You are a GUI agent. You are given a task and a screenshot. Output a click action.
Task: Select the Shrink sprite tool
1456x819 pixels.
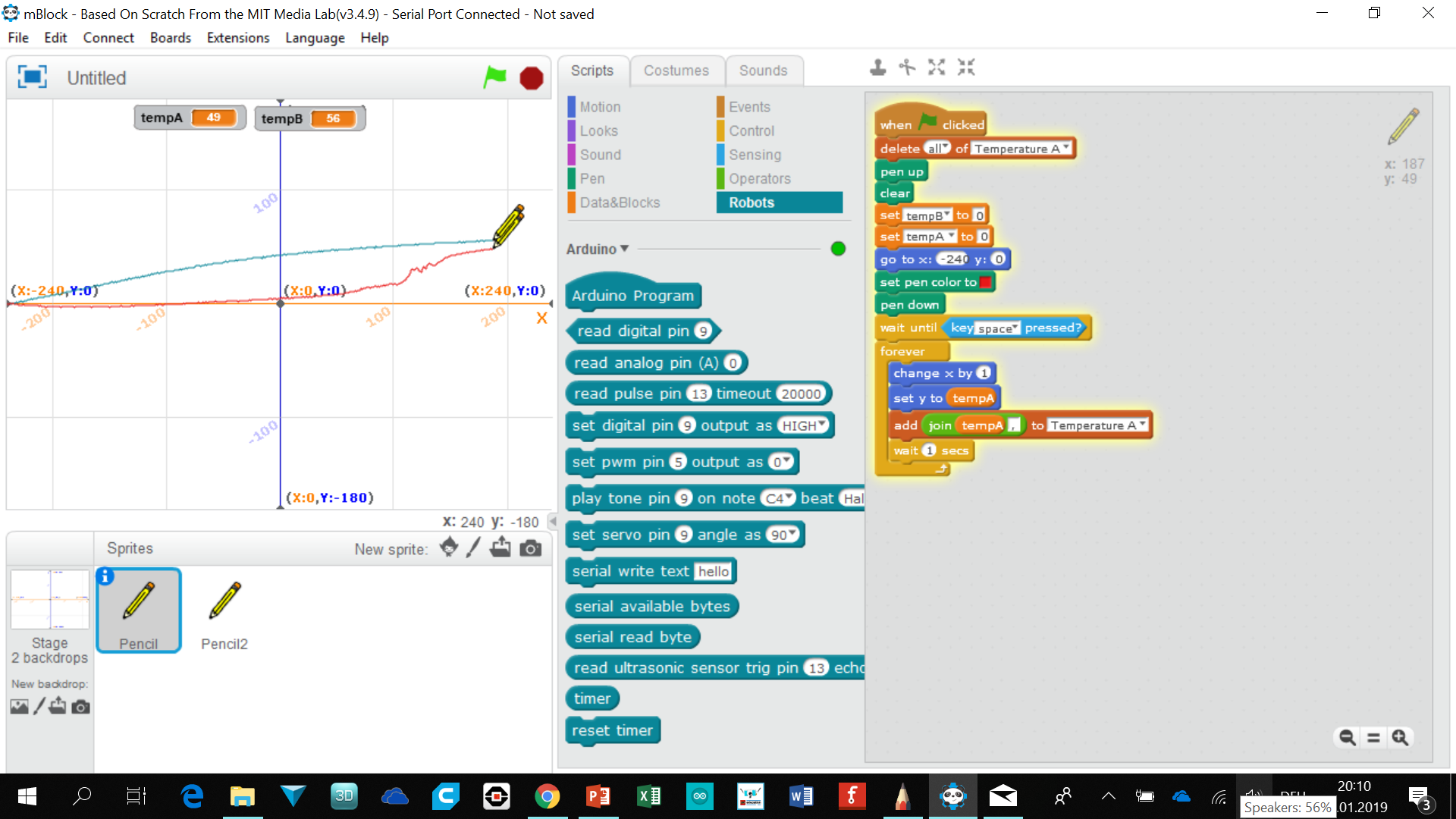tap(965, 67)
